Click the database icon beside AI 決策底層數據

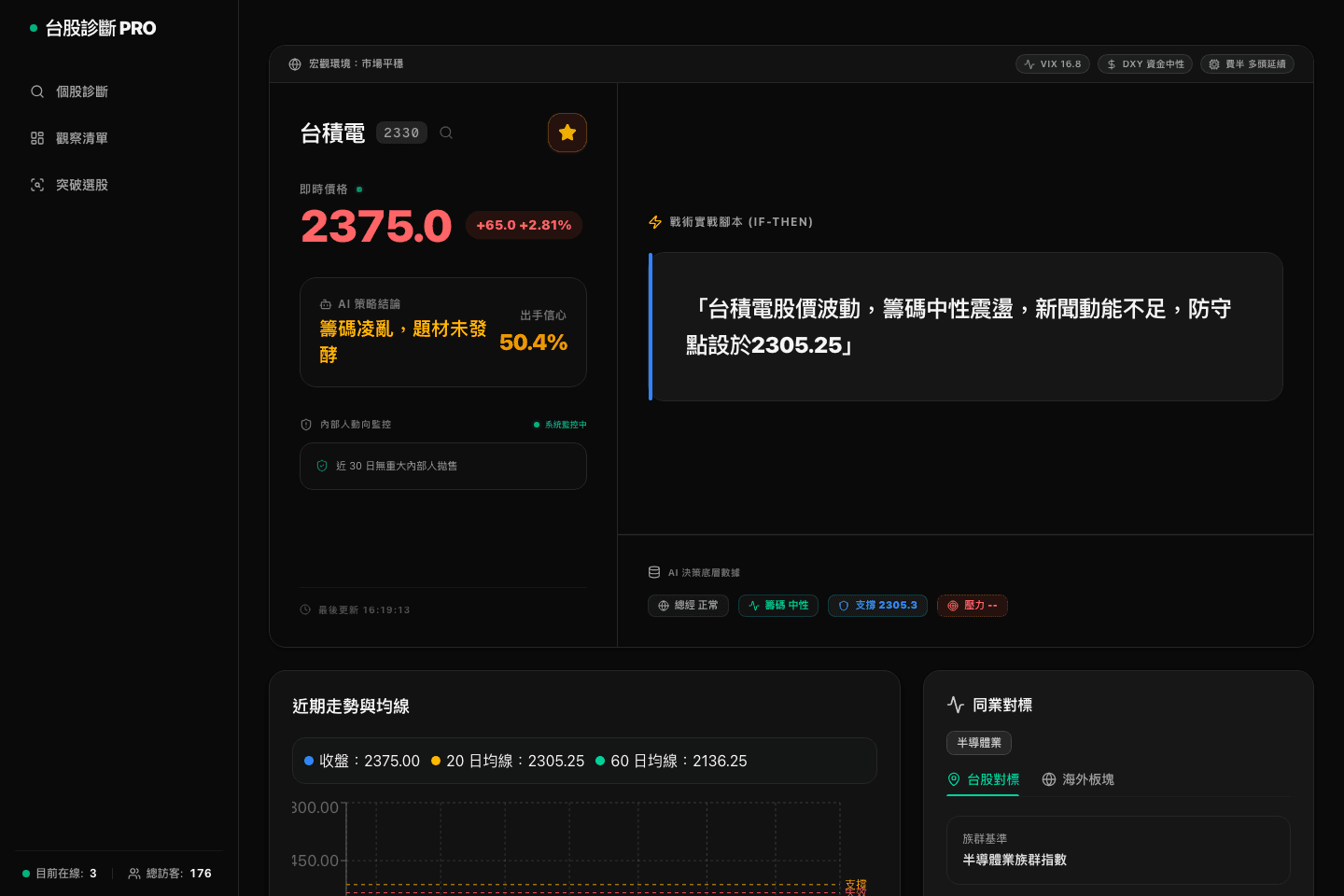[654, 572]
